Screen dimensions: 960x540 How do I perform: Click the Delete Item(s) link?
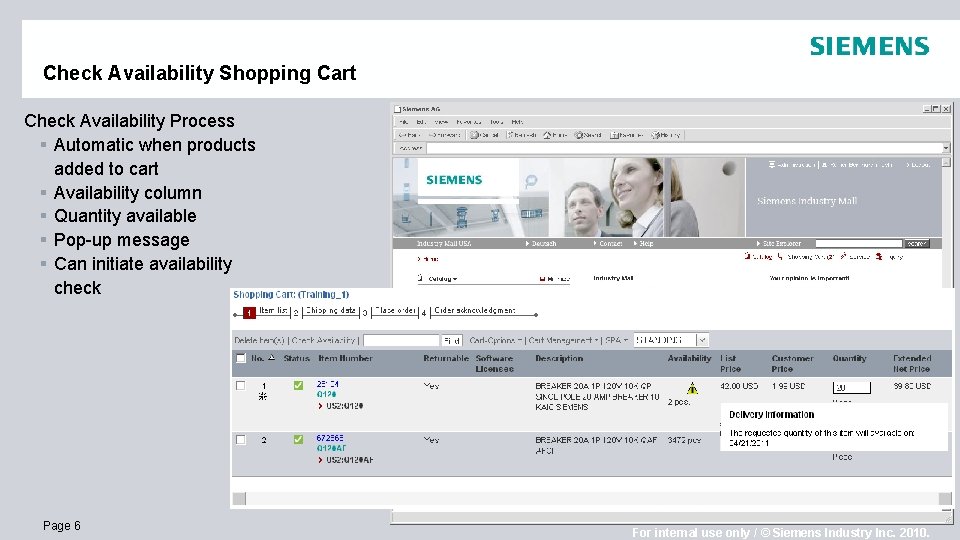tap(260, 340)
